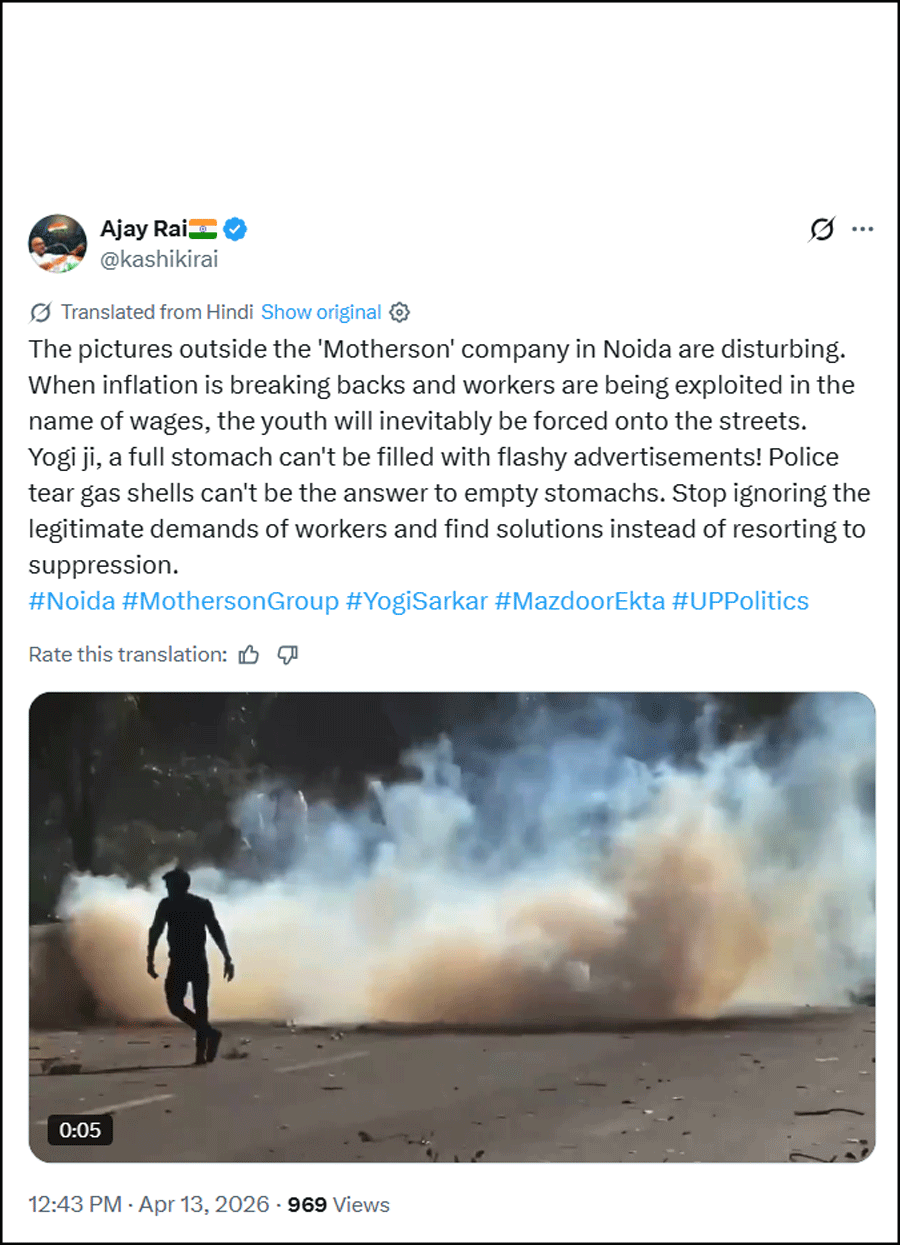Screen dimensions: 900x1245
Task: Open the #YogiSarkar hashtag
Action: [416, 601]
